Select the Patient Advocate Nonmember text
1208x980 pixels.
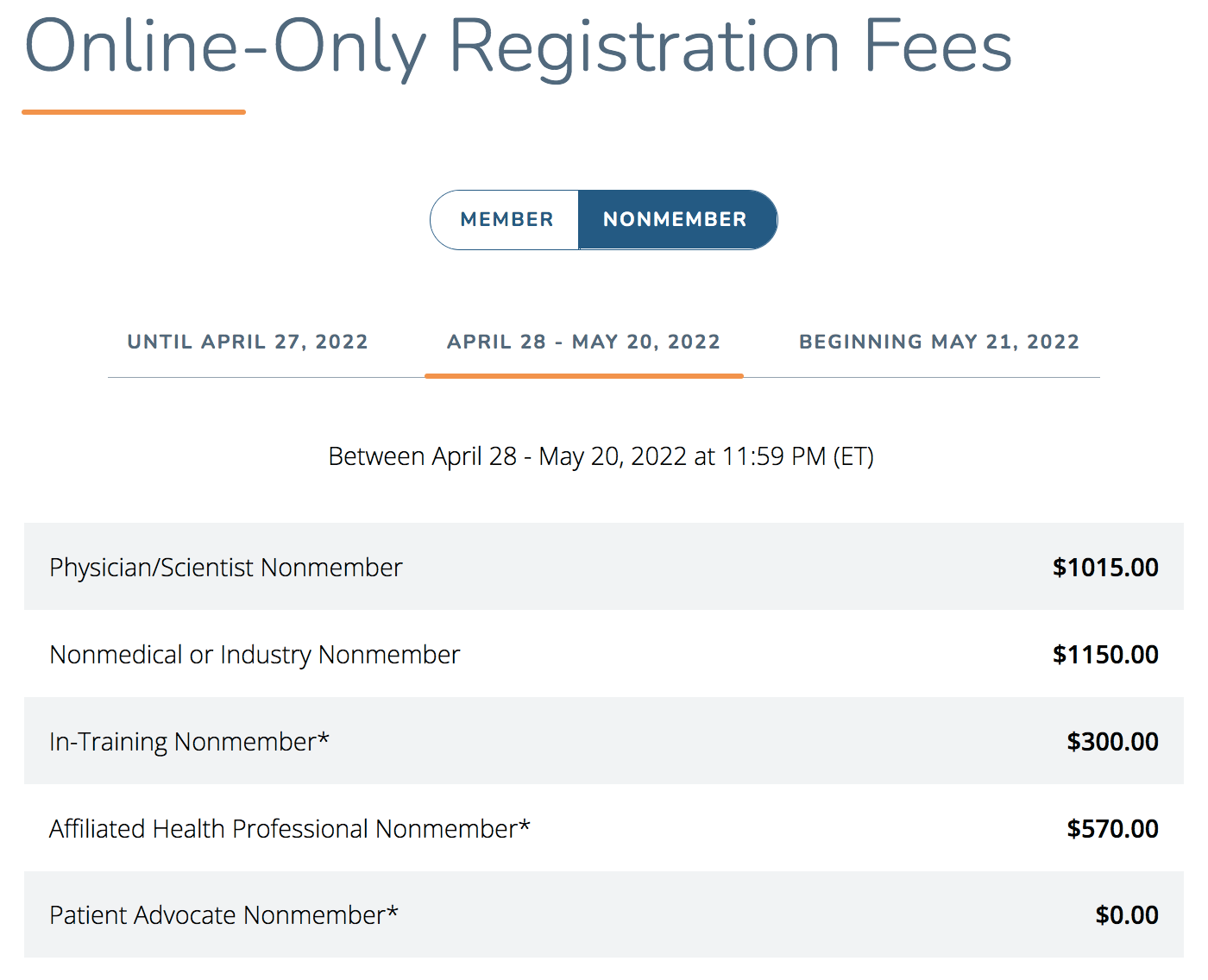point(223,914)
